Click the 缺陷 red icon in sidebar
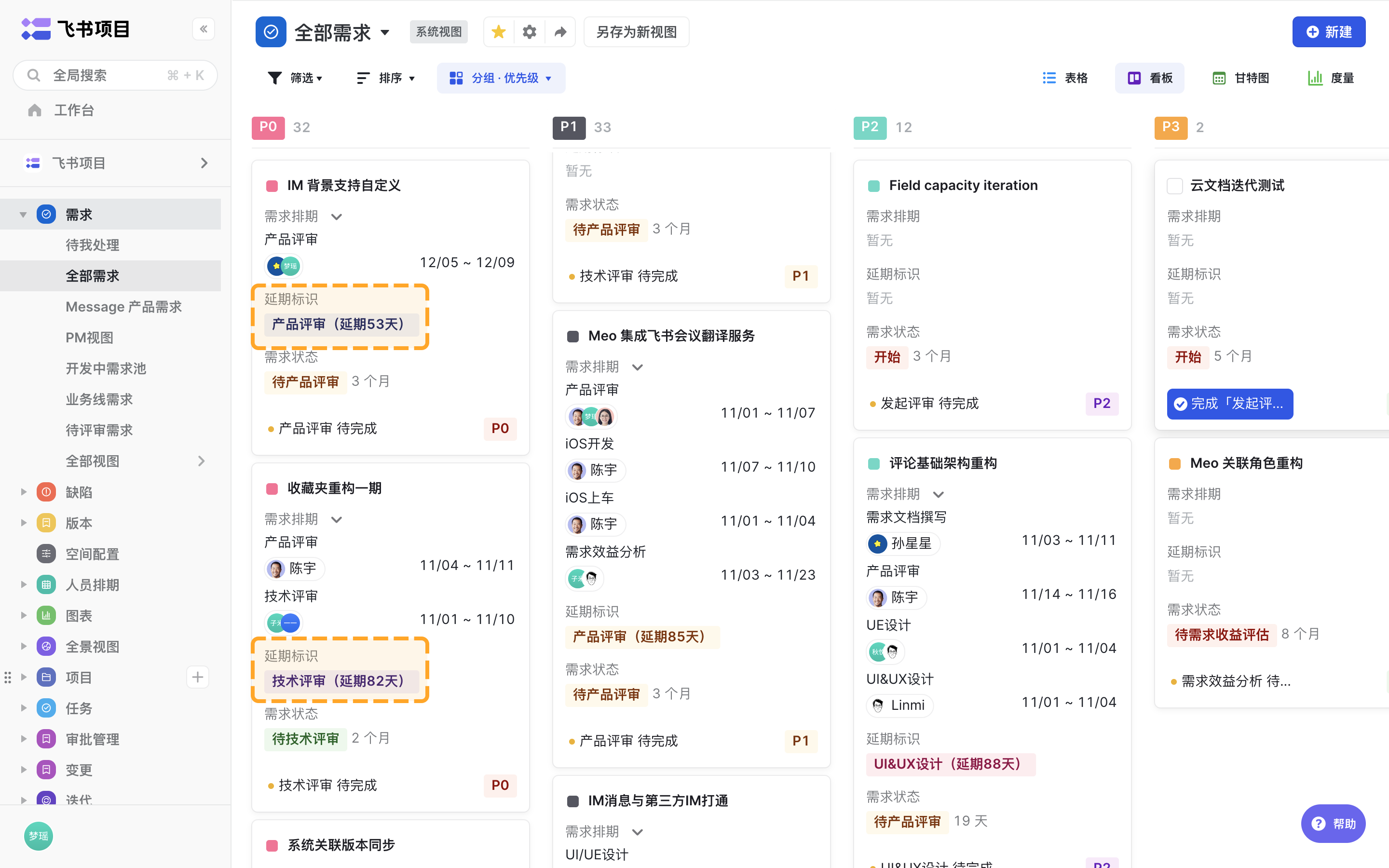The width and height of the screenshot is (1389, 868). coord(46,492)
